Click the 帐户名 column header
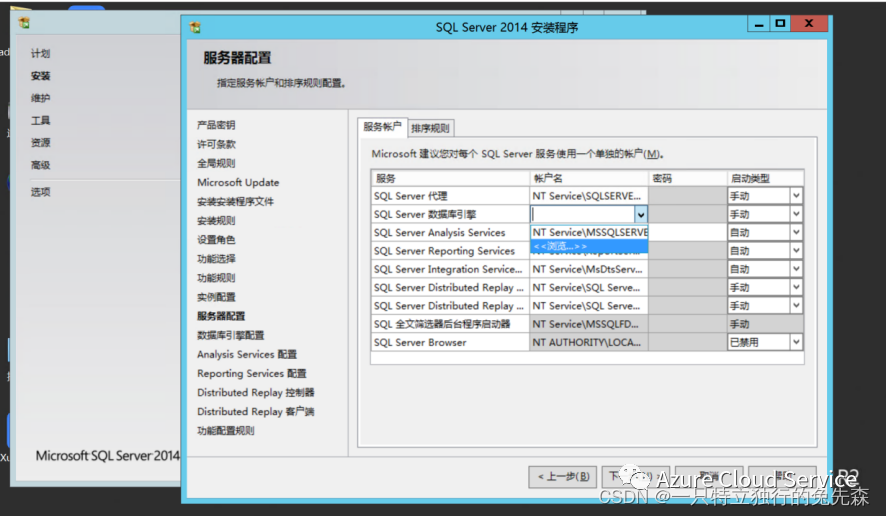Screen dimensions: 886x516 (x=589, y=178)
